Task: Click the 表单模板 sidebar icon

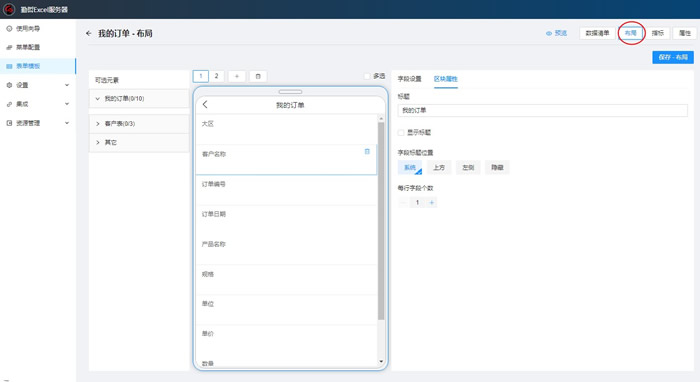Action: [9, 66]
